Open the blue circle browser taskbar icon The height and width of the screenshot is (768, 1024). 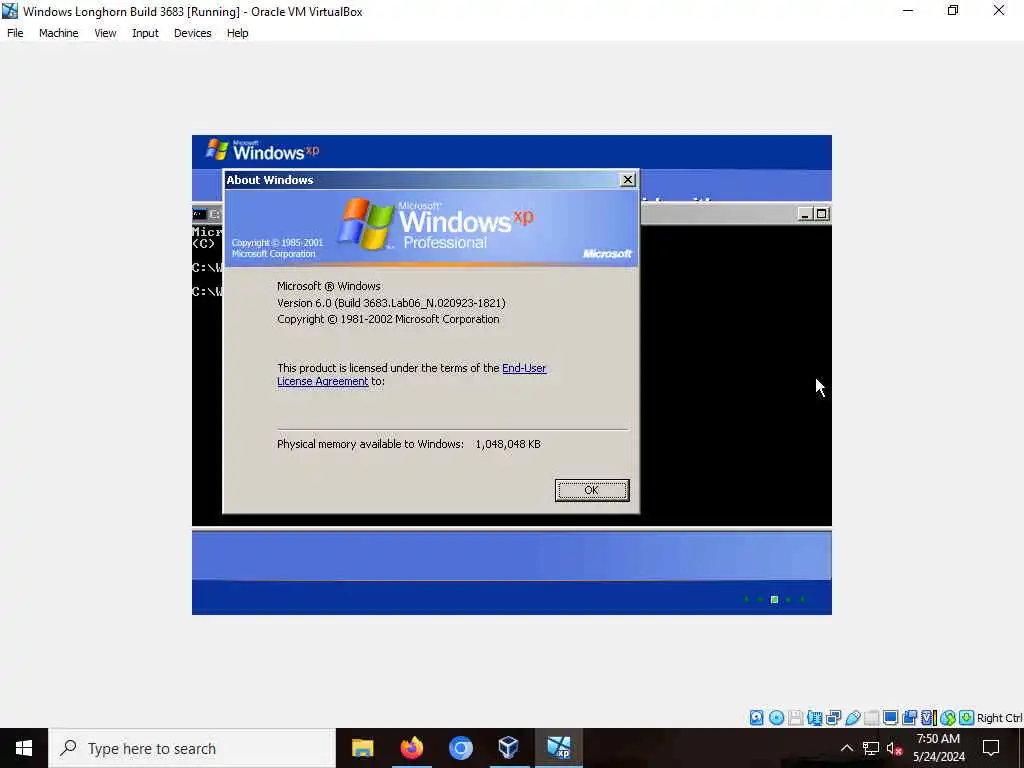[460, 748]
